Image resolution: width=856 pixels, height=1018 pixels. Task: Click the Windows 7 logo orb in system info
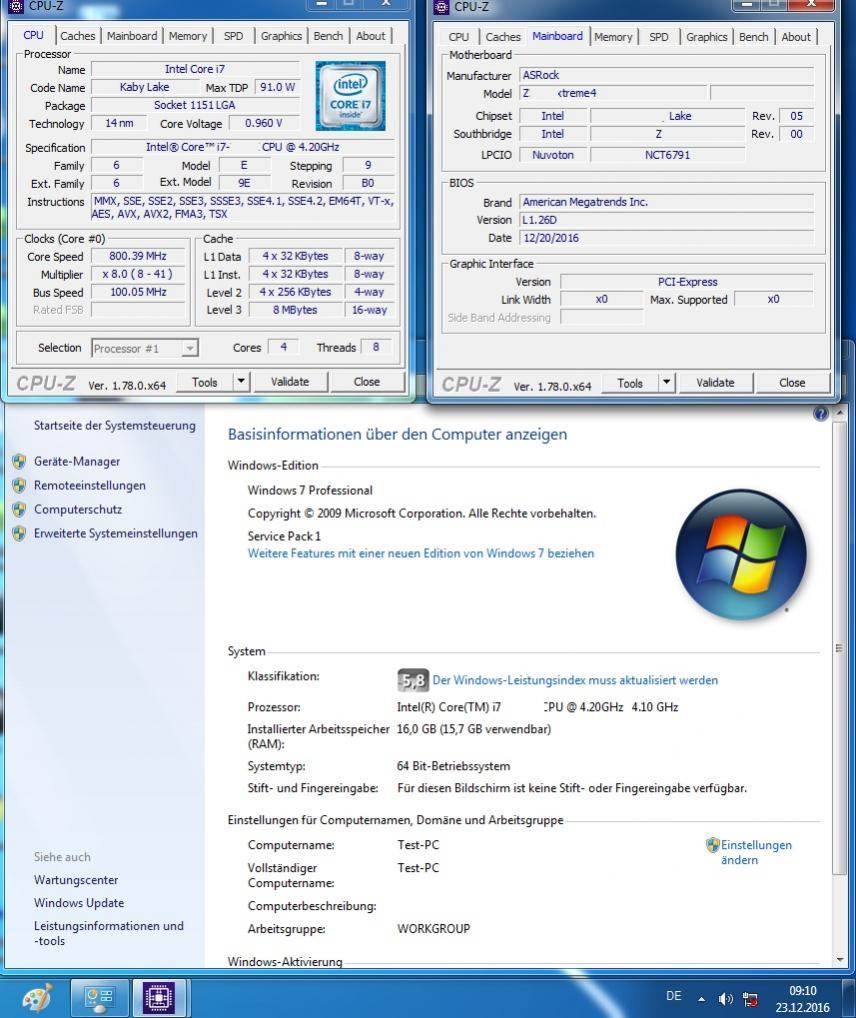741,554
